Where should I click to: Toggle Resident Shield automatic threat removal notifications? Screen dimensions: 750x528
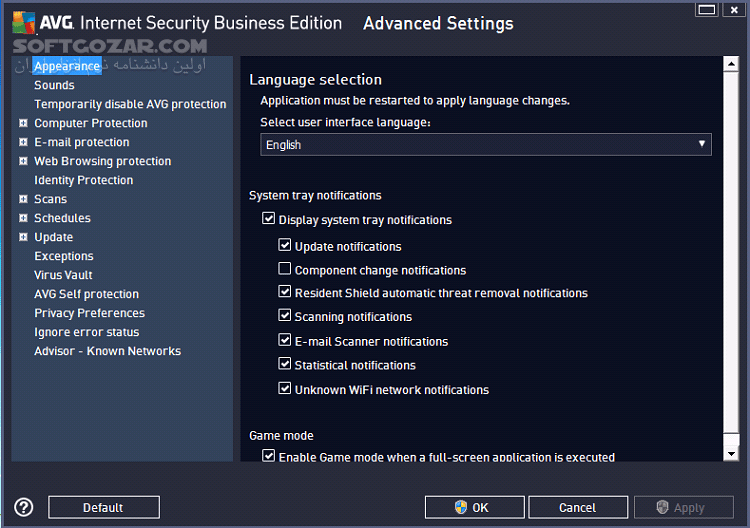(285, 291)
